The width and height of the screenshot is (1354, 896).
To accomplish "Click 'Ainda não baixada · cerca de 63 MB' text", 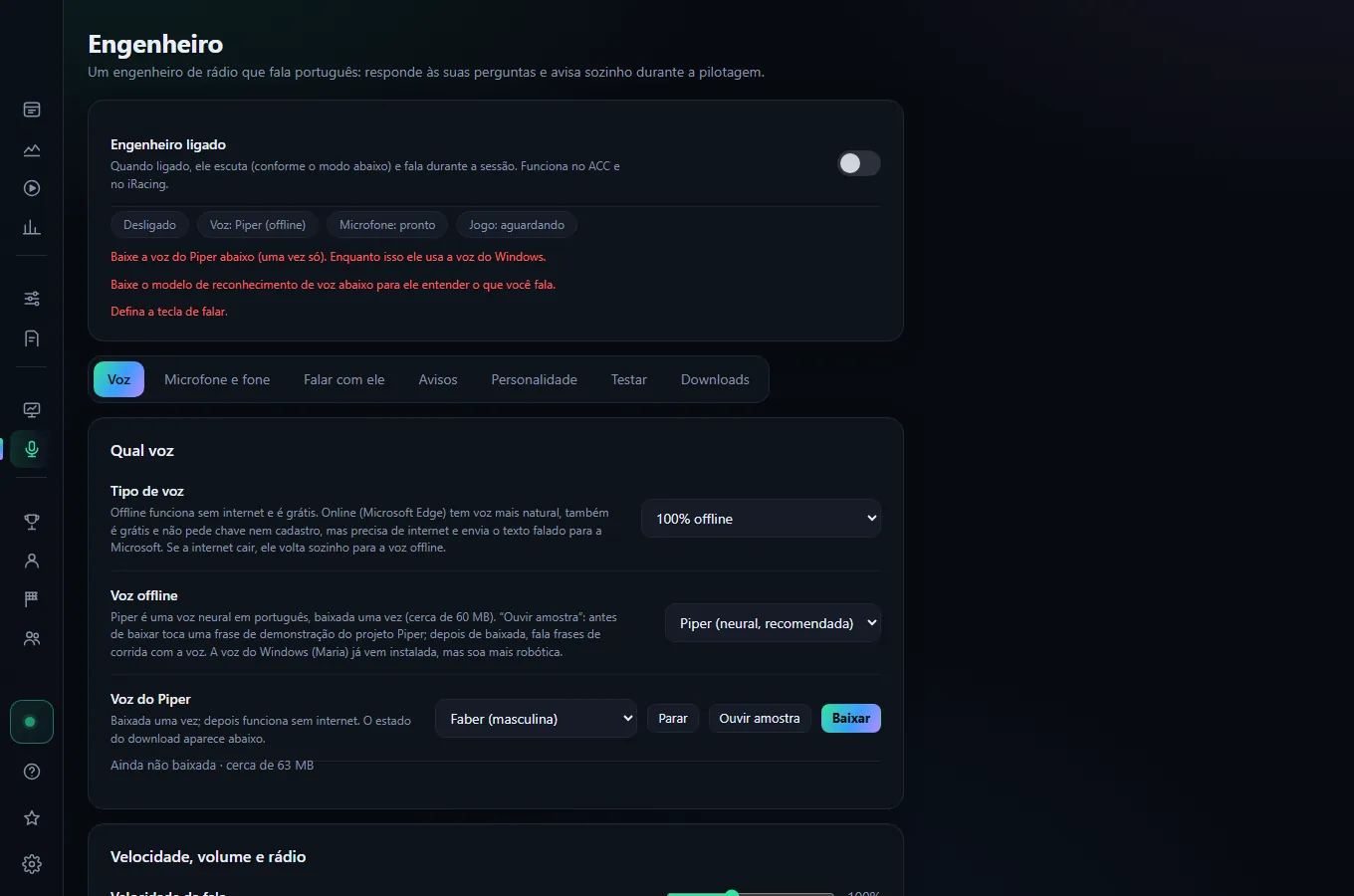I will click(x=212, y=766).
